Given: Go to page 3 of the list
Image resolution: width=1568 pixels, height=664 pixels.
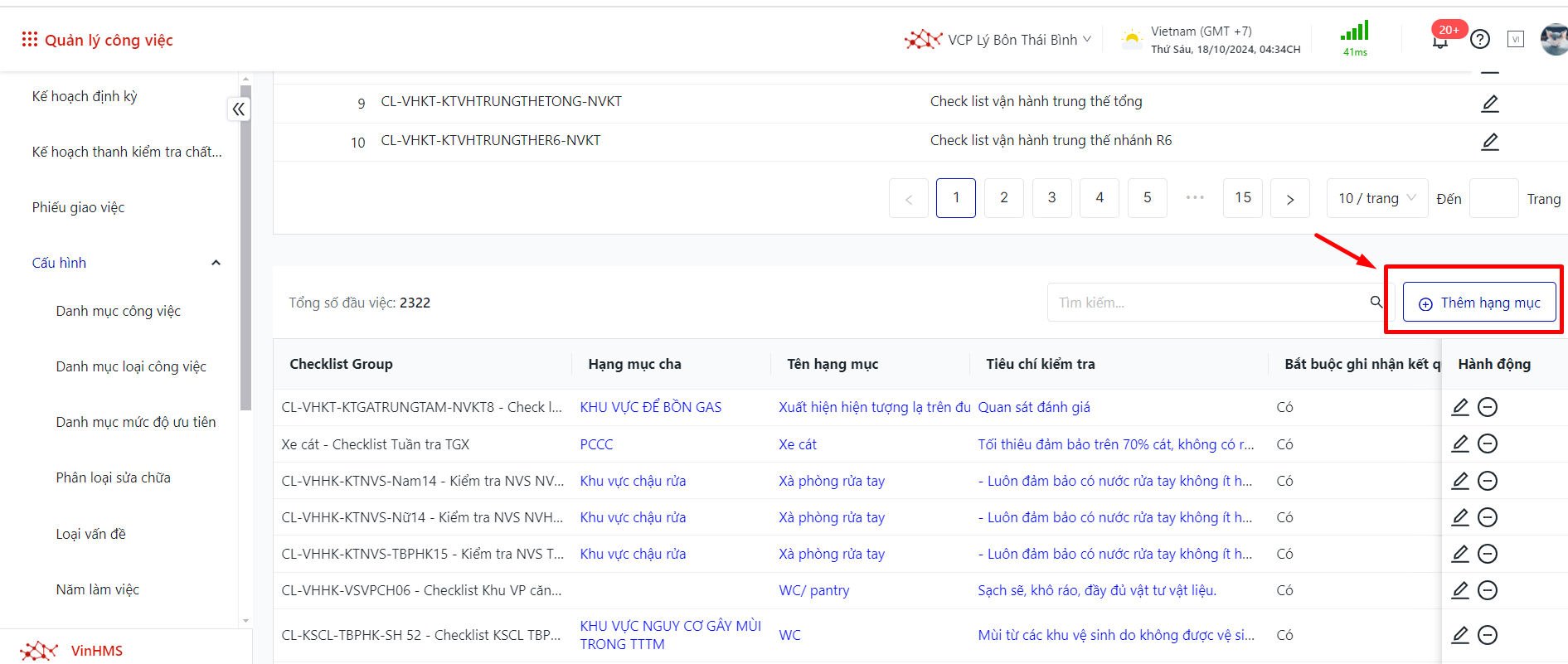Looking at the screenshot, I should click(x=1051, y=198).
